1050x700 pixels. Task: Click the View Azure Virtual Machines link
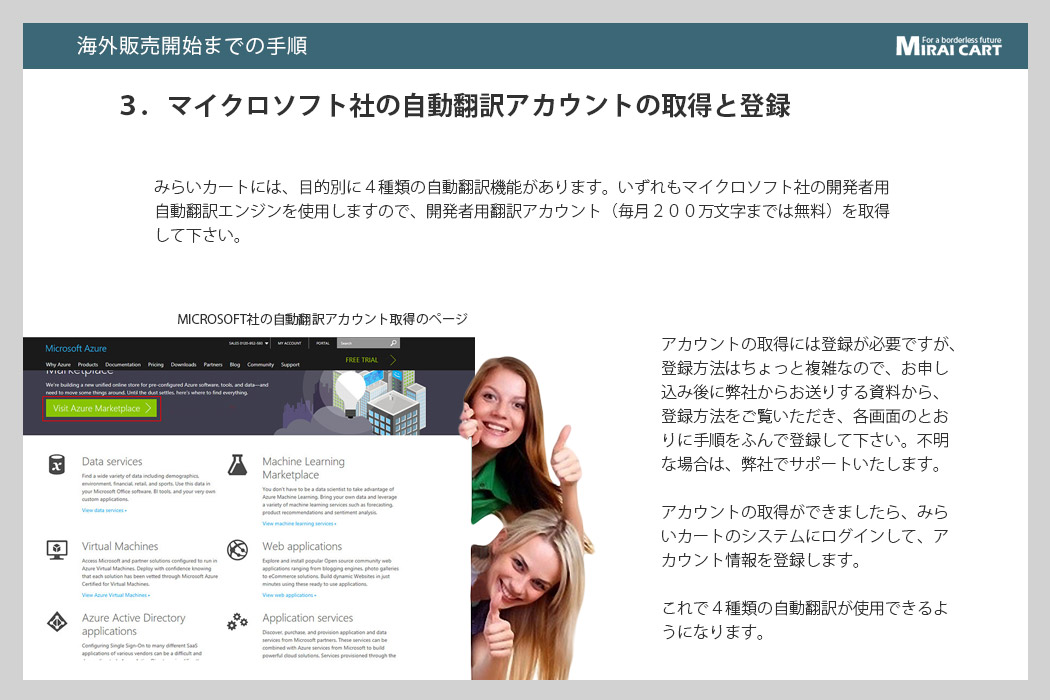pyautogui.click(x=115, y=595)
